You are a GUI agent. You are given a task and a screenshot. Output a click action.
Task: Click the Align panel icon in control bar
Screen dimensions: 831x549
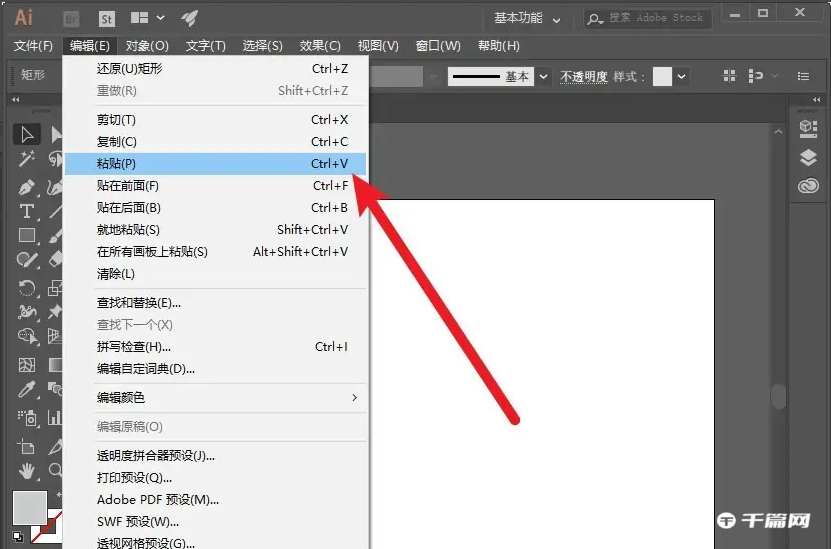click(x=730, y=76)
